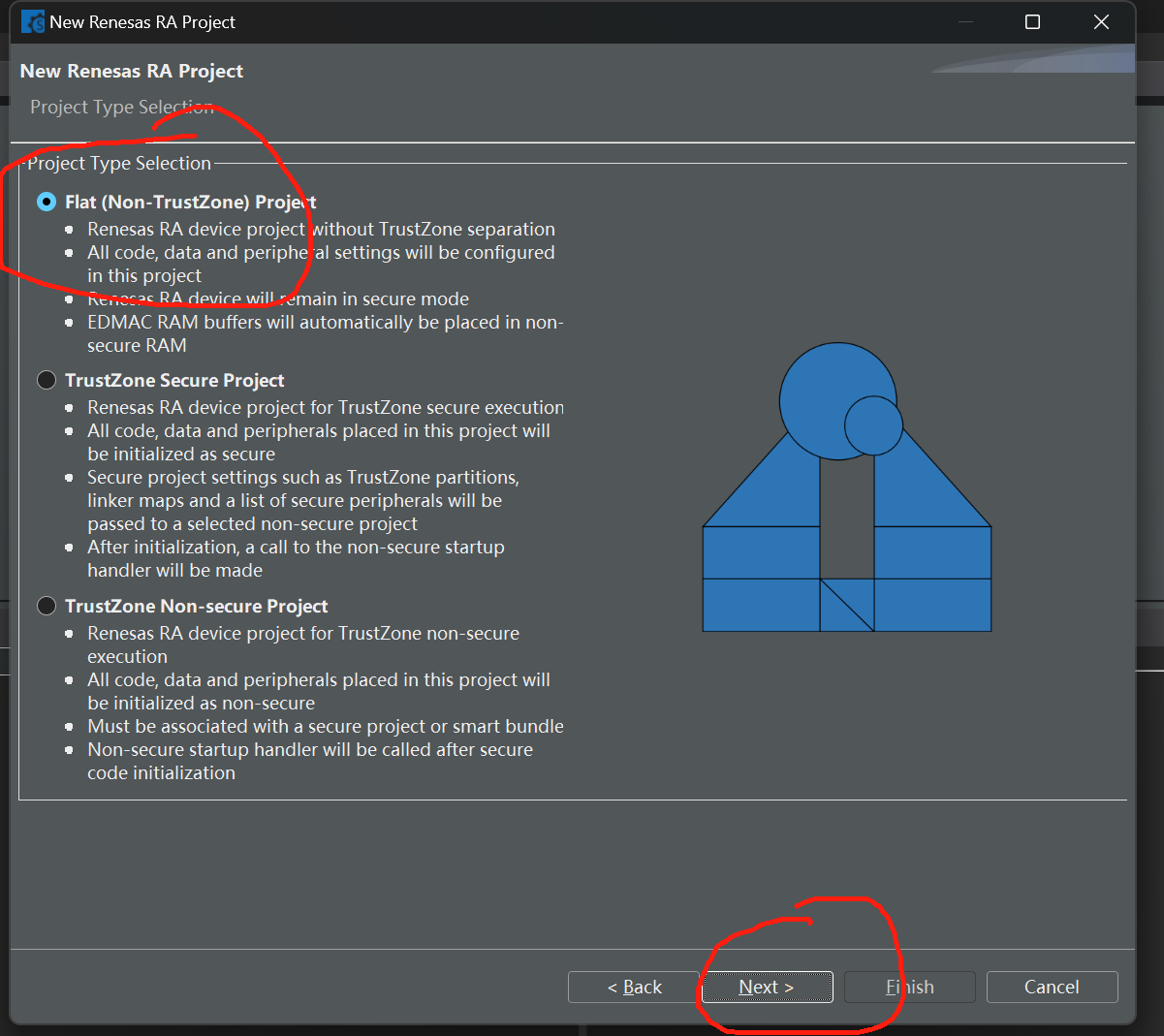Close the New Renesas RA Project dialog
This screenshot has height=1036, width=1164.
tap(1101, 21)
